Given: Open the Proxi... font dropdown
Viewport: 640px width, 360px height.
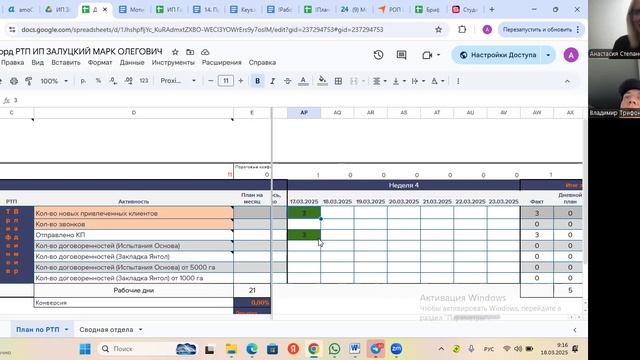Looking at the screenshot, I should 178,81.
